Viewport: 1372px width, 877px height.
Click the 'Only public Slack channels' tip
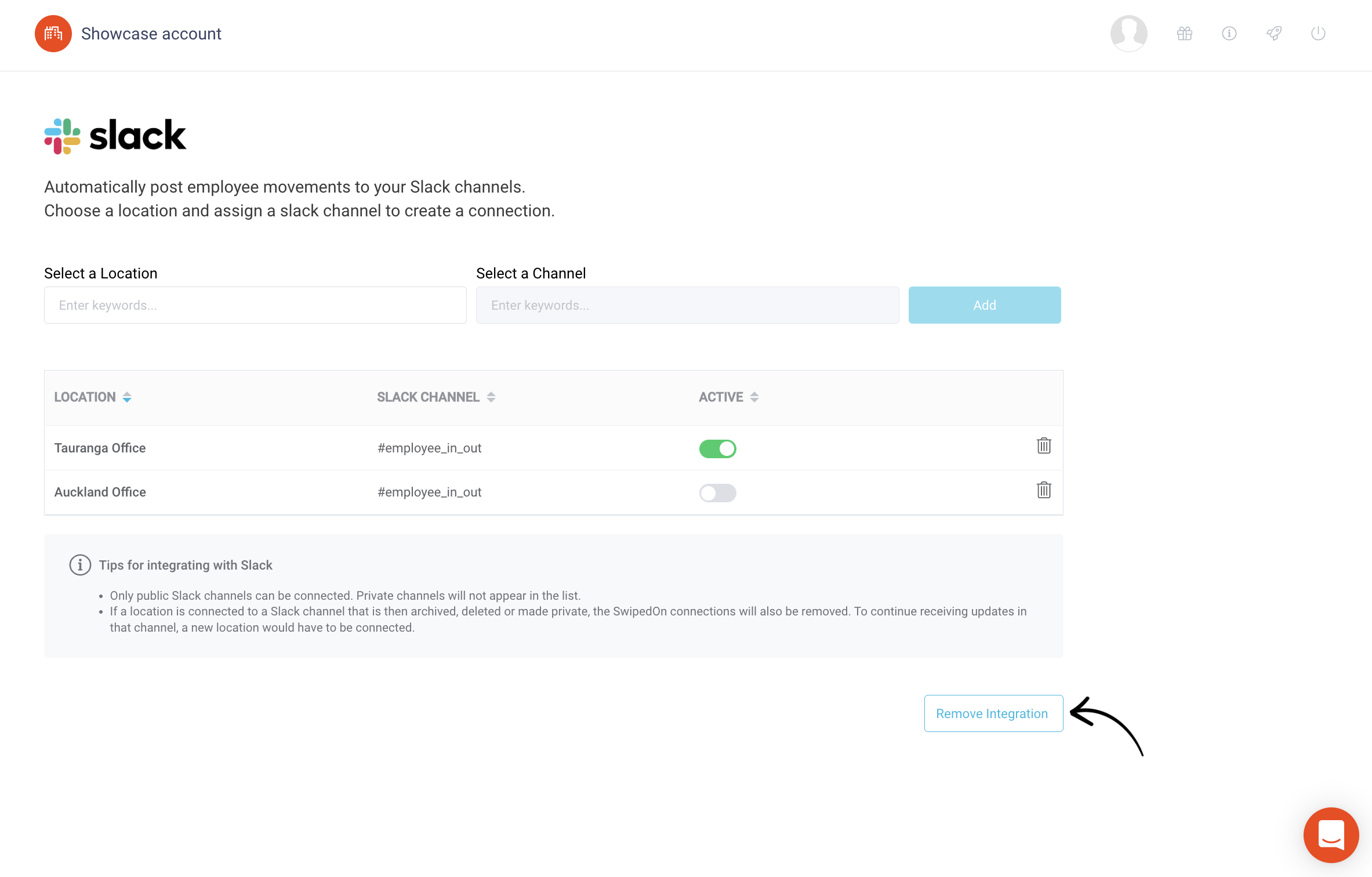(x=345, y=596)
